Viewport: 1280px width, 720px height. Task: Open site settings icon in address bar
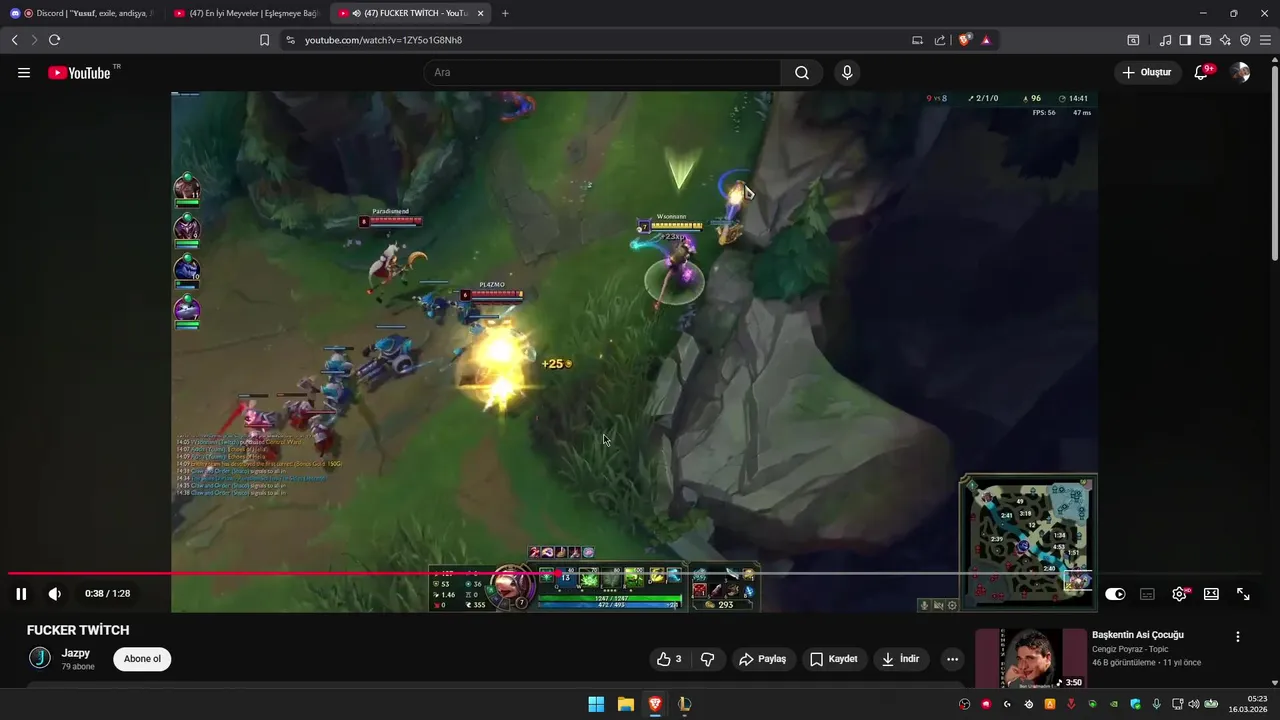coord(290,40)
